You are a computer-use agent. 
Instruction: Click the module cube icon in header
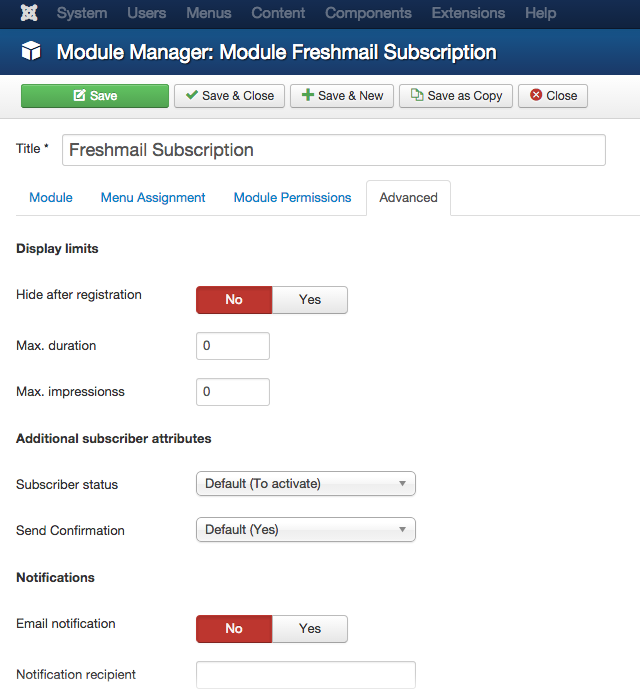tap(31, 51)
